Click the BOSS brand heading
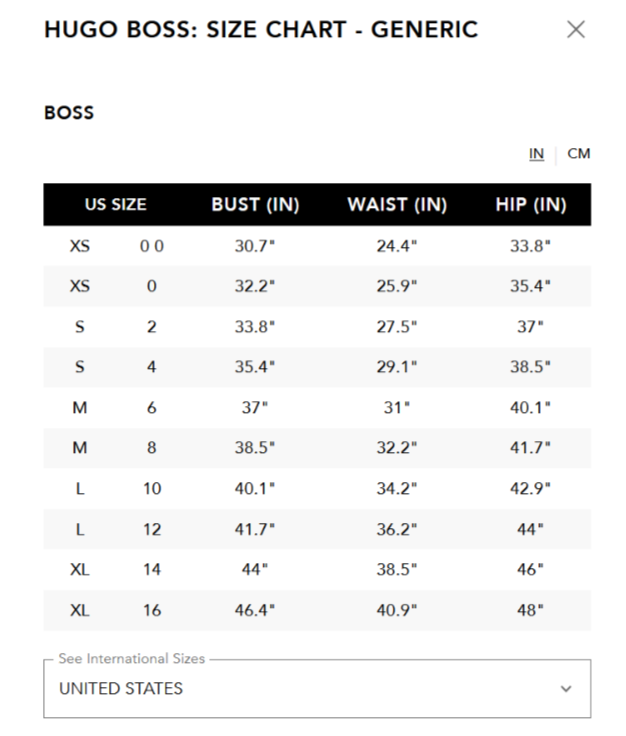Screen dimensions: 626x736 pos(69,113)
